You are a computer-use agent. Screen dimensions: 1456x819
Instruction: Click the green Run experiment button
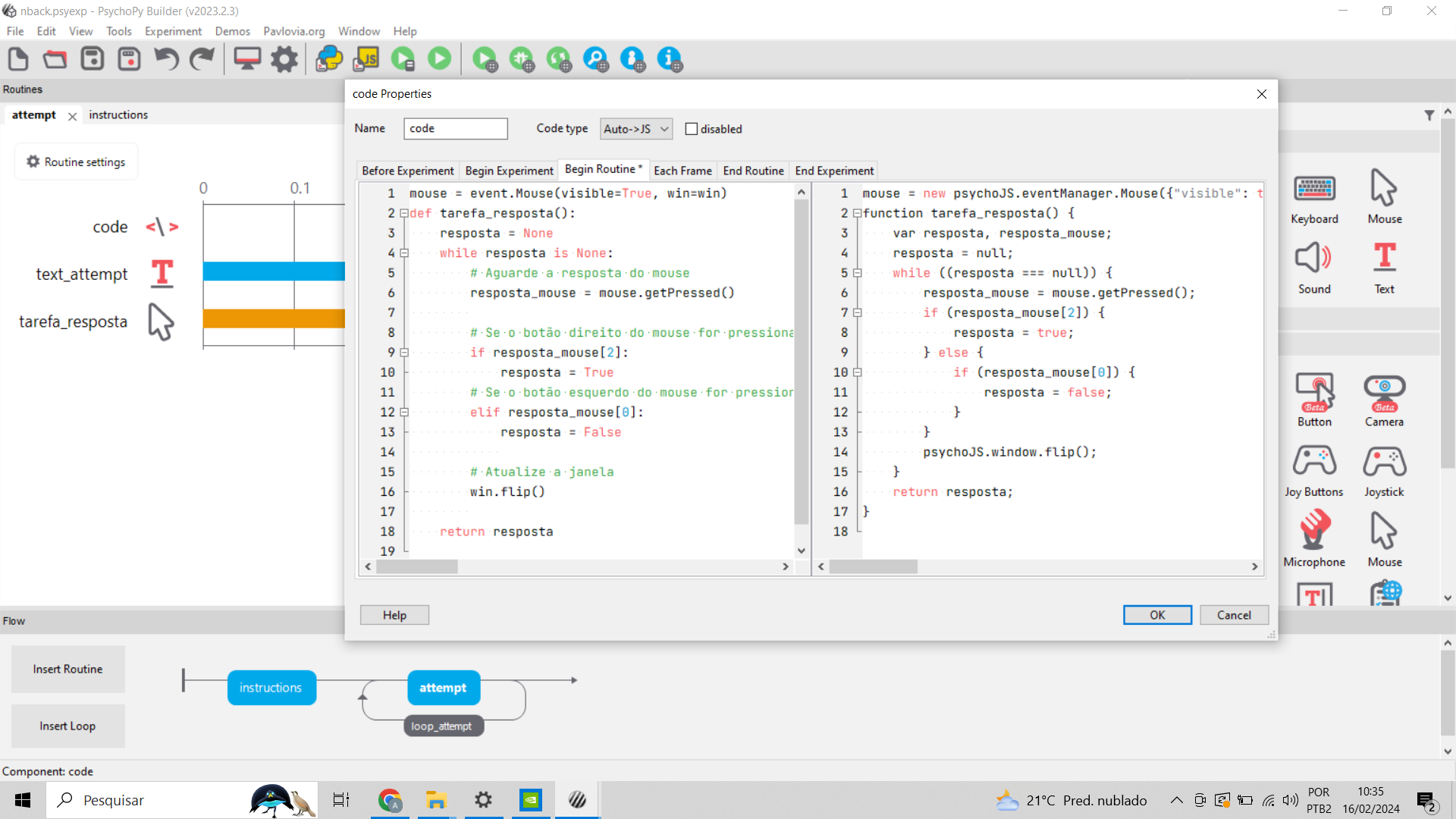[x=439, y=59]
